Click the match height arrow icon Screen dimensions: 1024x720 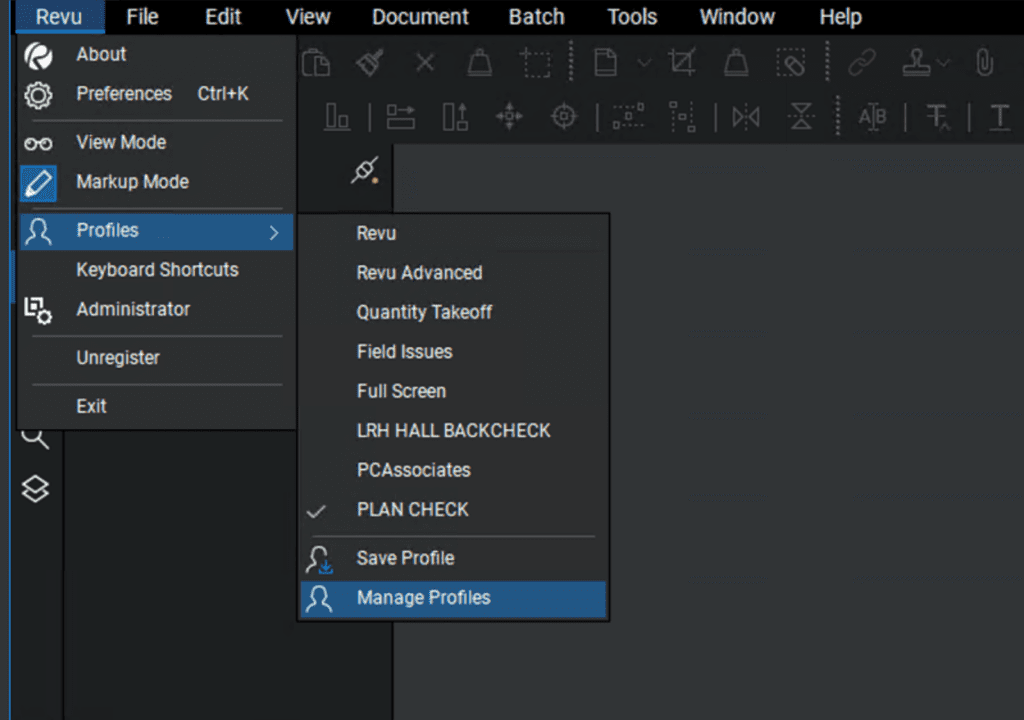(455, 118)
